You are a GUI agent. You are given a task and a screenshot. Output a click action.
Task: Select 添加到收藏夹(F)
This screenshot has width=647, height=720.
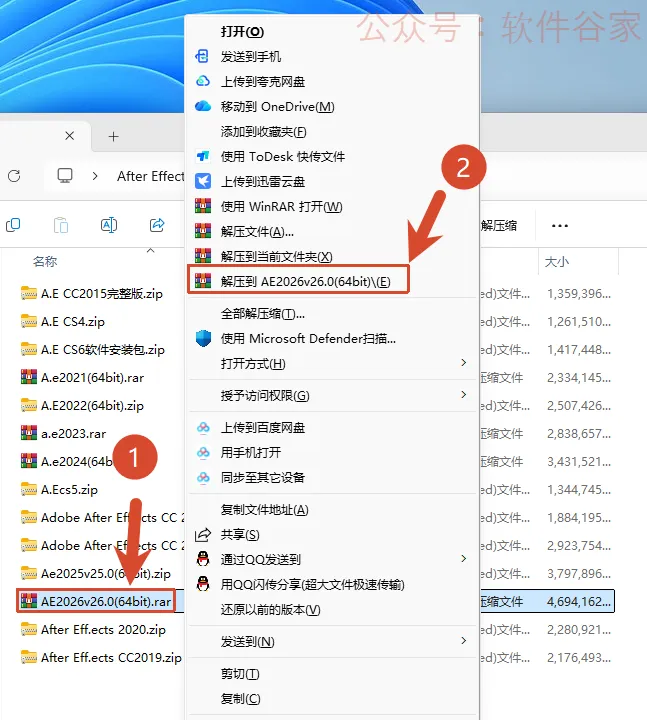click(x=263, y=132)
